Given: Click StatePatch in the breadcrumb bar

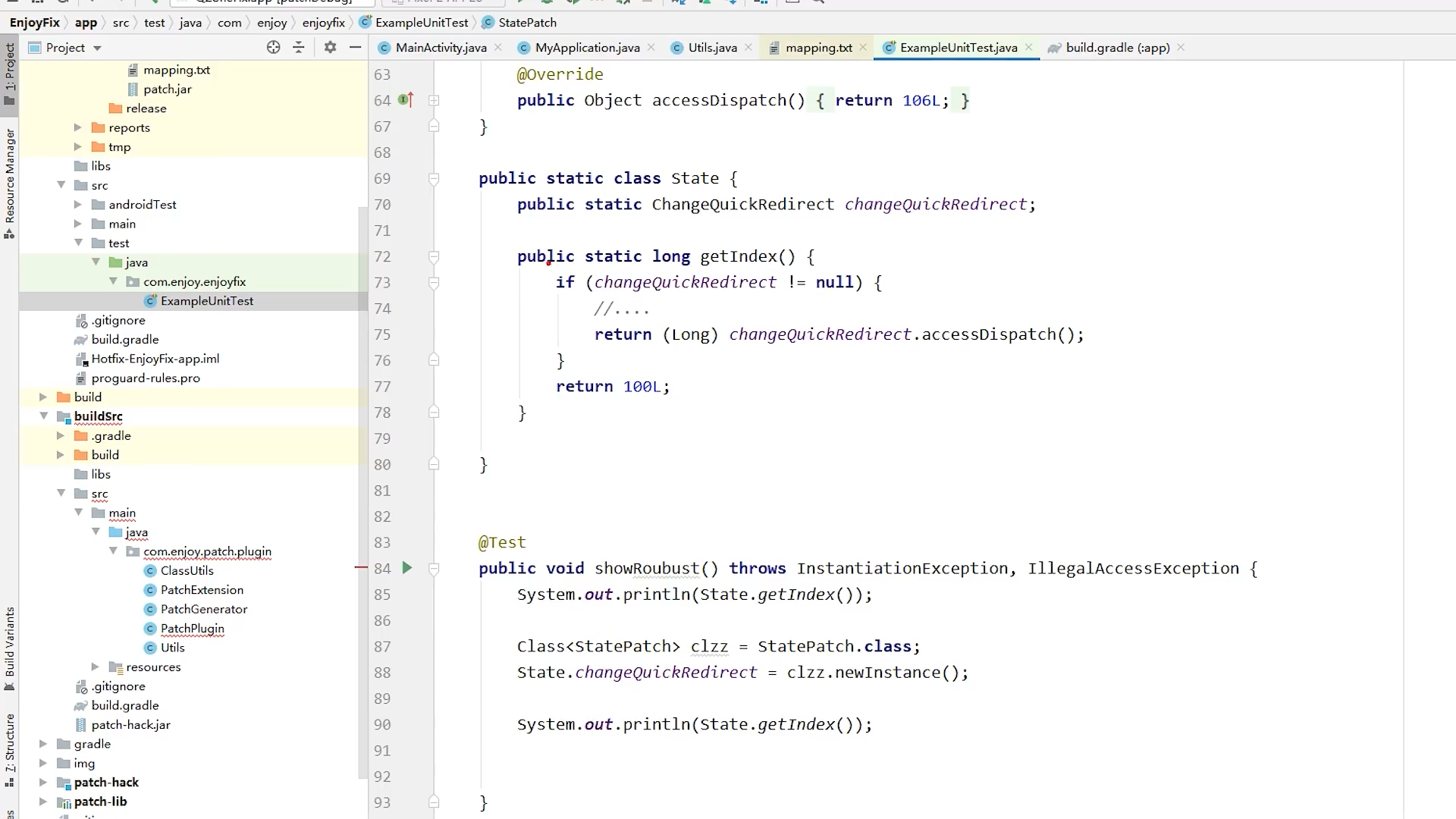Looking at the screenshot, I should [x=527, y=23].
